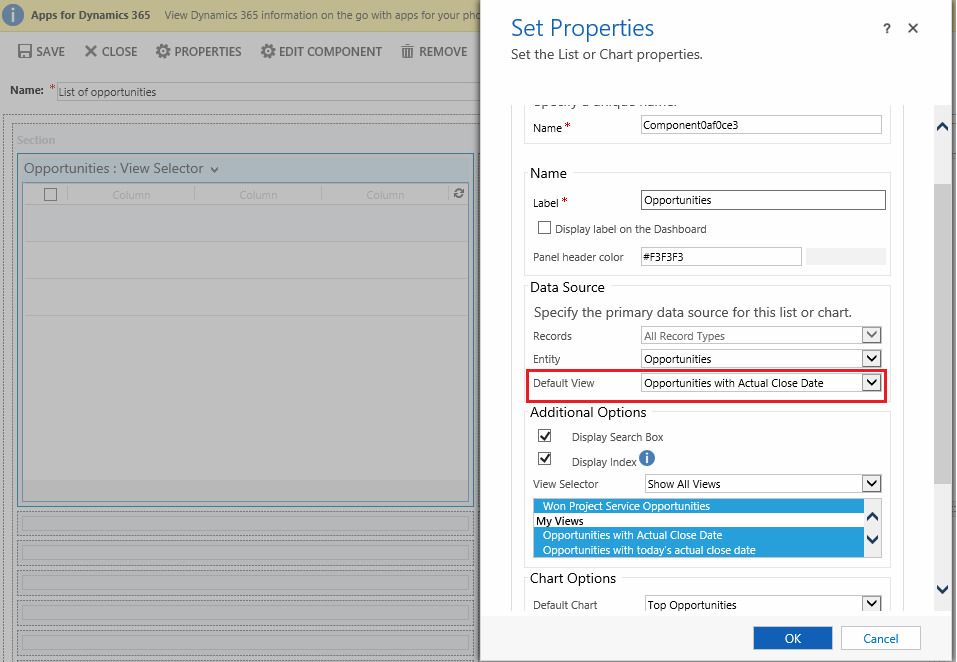Click the dashboard Name field
The width and height of the screenshot is (957, 662).
point(269,92)
